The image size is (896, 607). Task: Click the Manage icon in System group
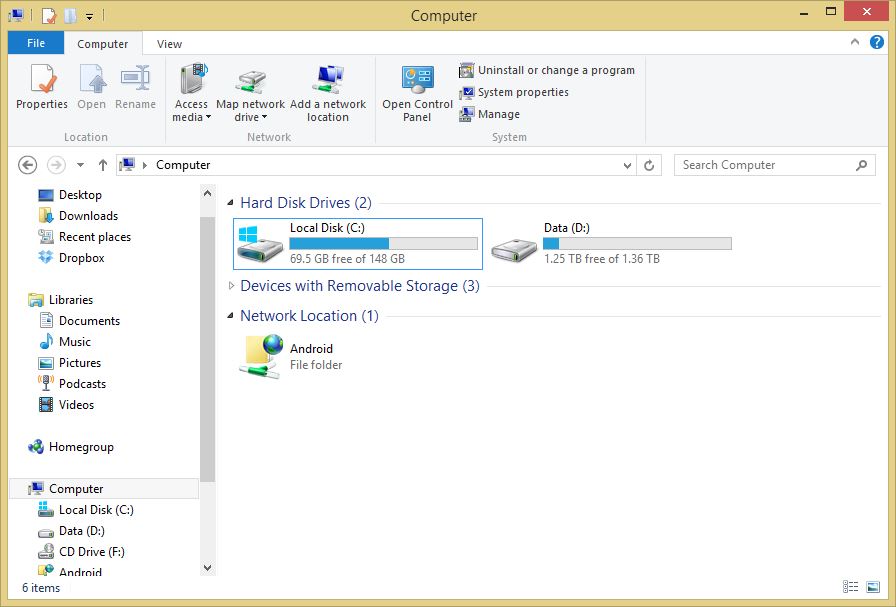point(466,114)
